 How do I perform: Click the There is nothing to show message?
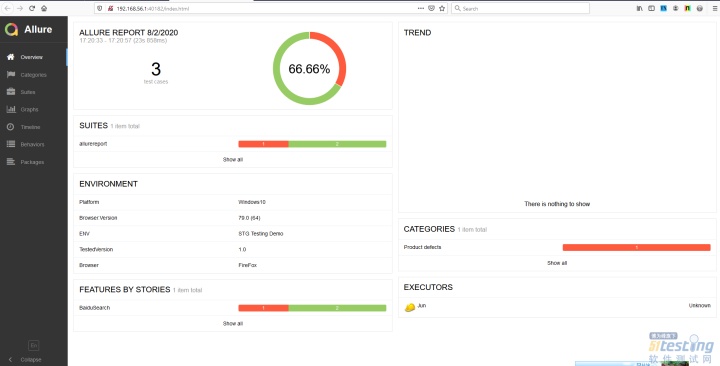(557, 204)
